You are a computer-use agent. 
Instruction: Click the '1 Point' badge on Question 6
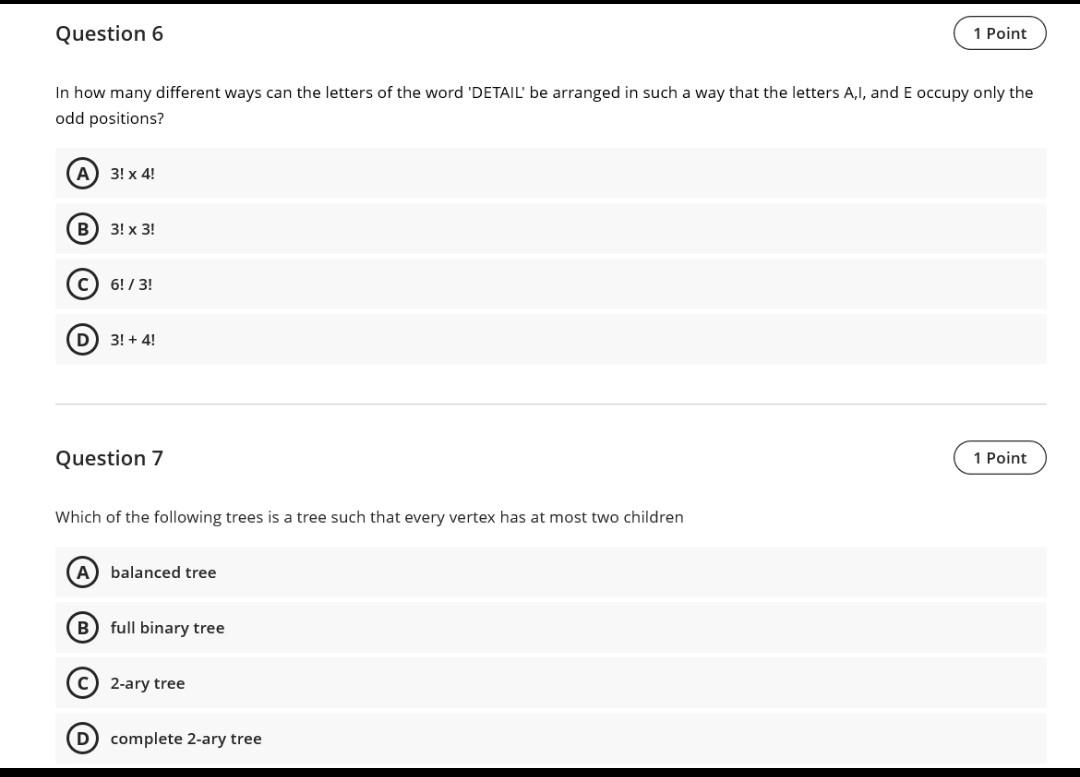(x=1000, y=33)
